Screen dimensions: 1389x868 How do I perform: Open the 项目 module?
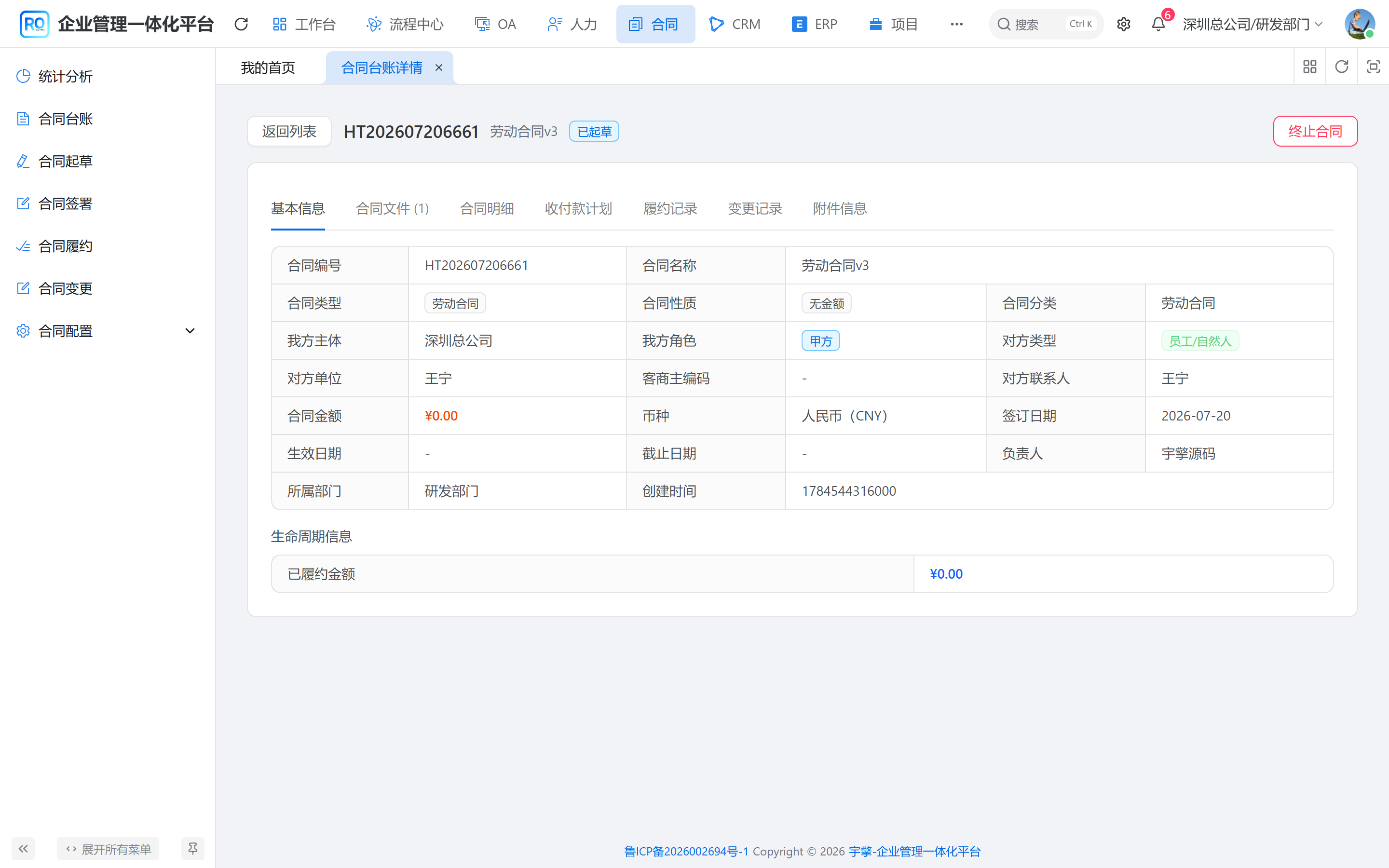[x=894, y=24]
